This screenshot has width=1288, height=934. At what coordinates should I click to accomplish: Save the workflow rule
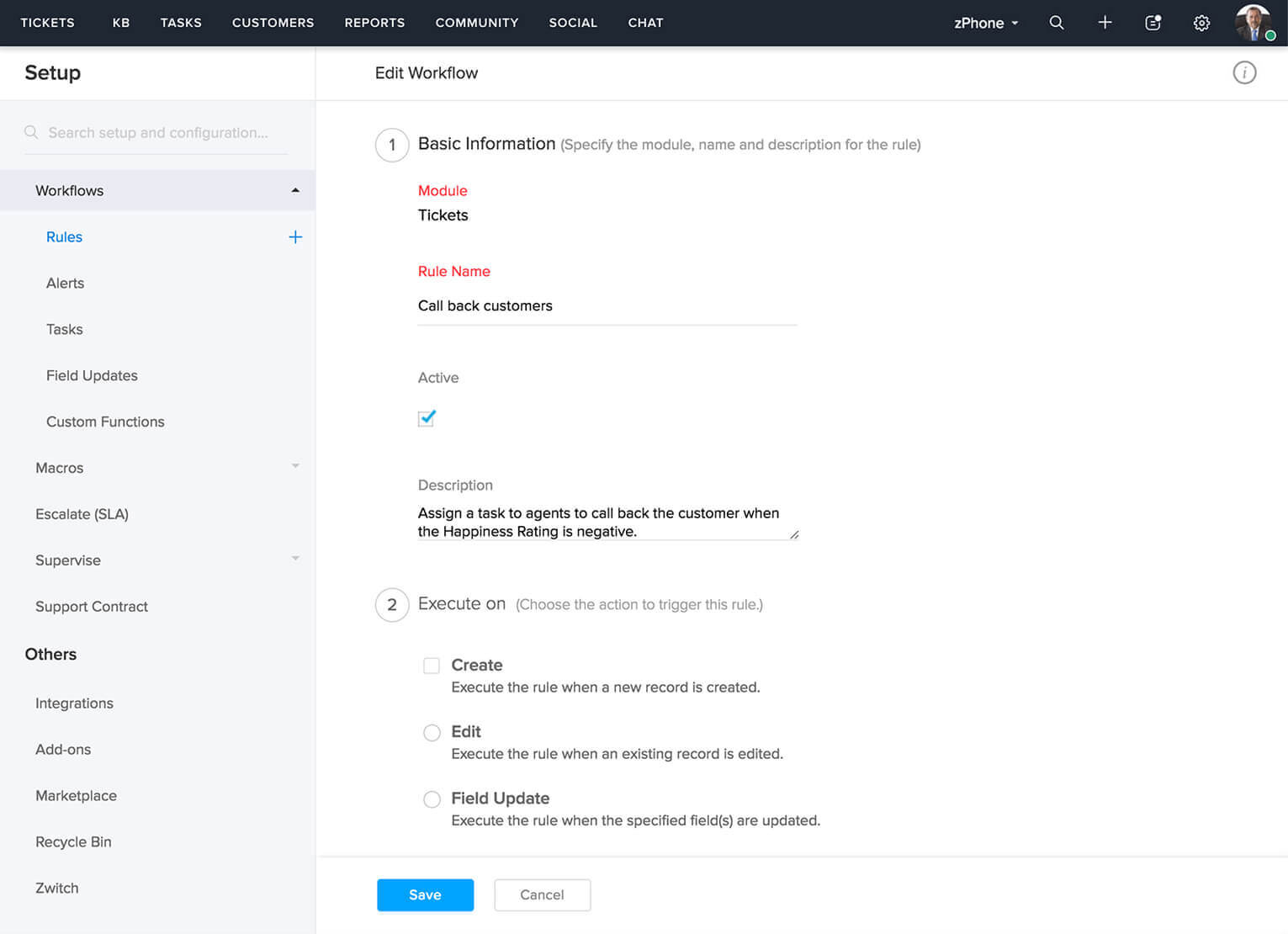point(425,894)
